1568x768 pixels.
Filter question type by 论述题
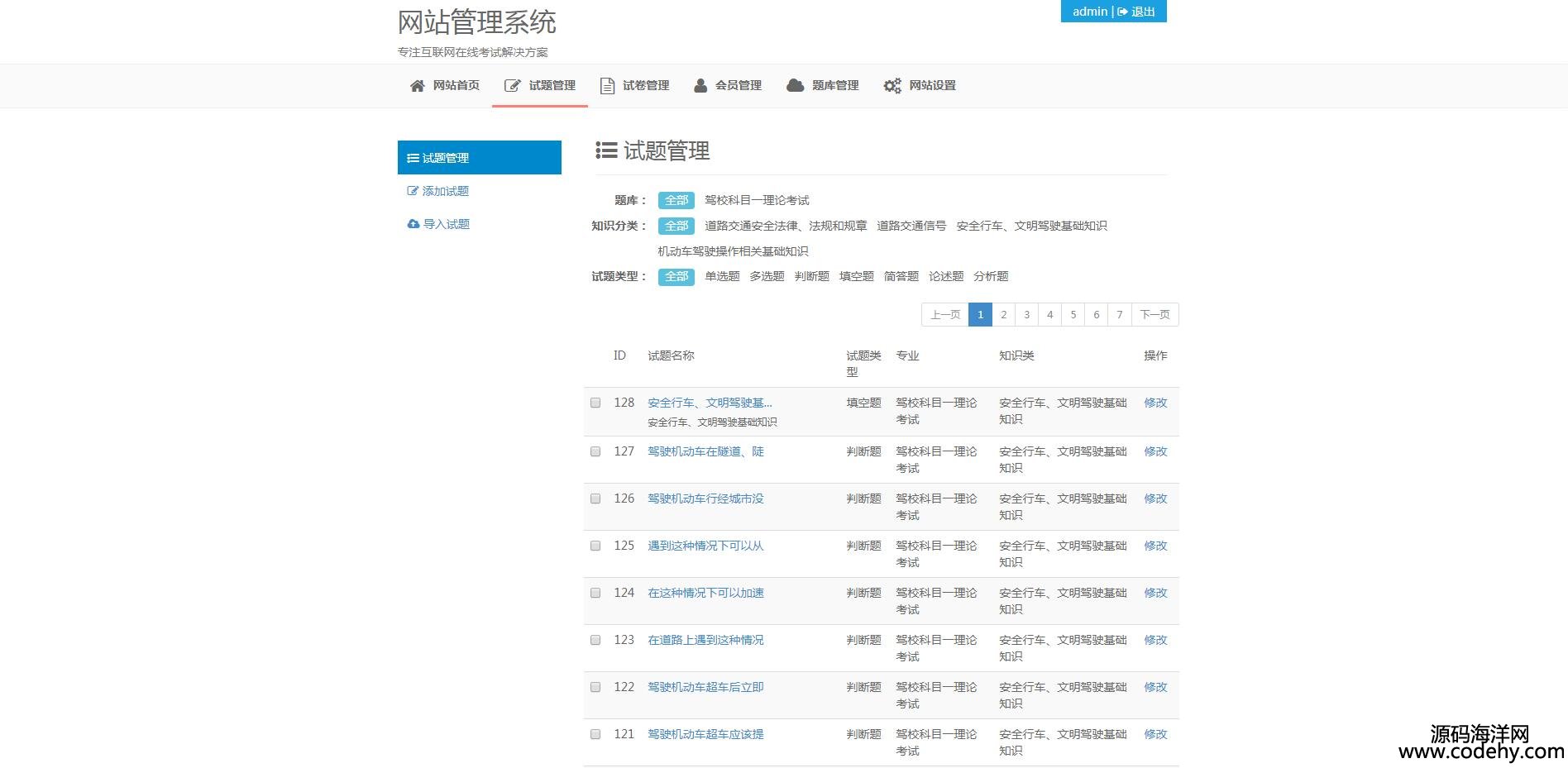(x=945, y=276)
